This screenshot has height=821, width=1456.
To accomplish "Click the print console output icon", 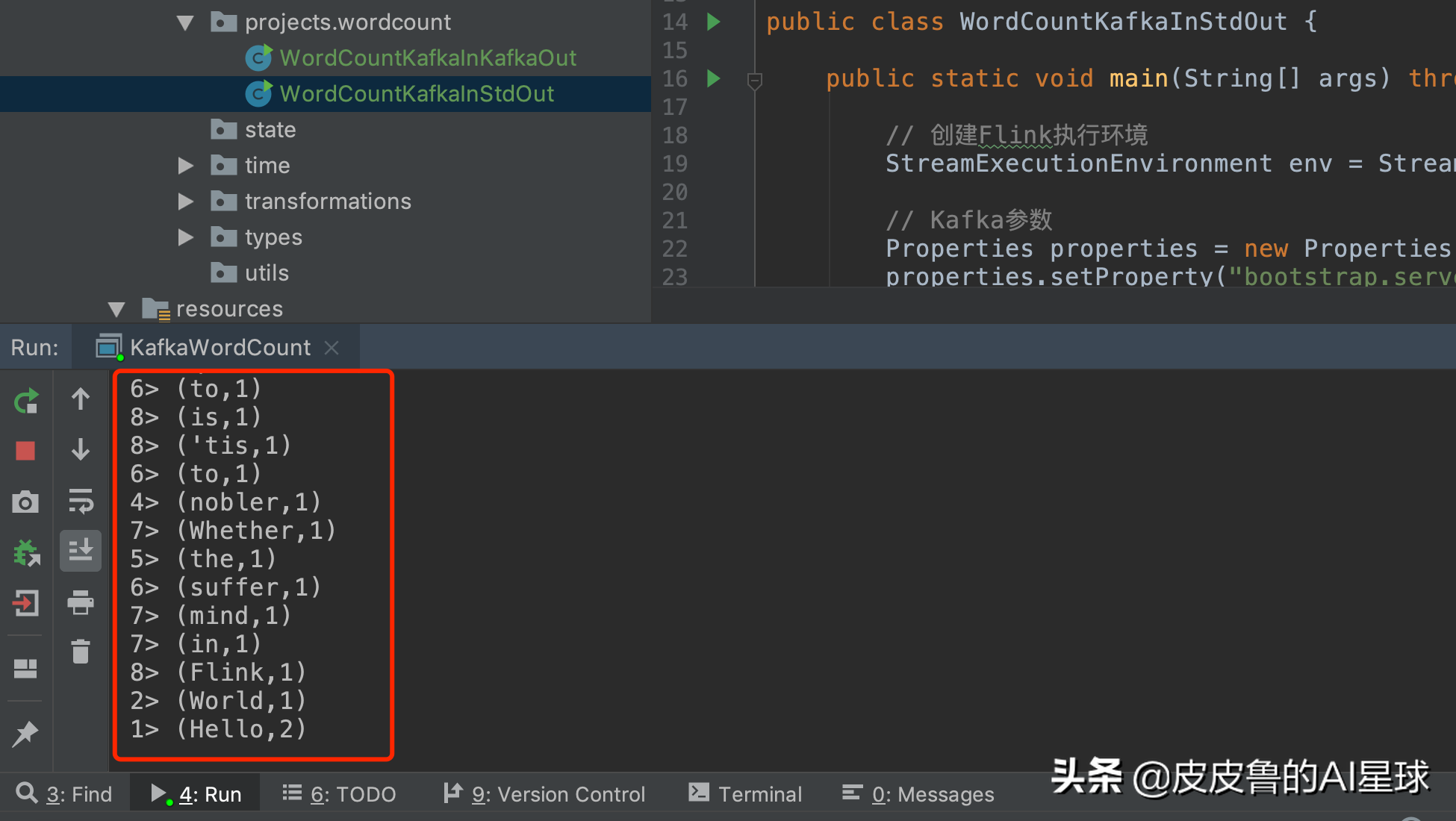I will pyautogui.click(x=81, y=602).
